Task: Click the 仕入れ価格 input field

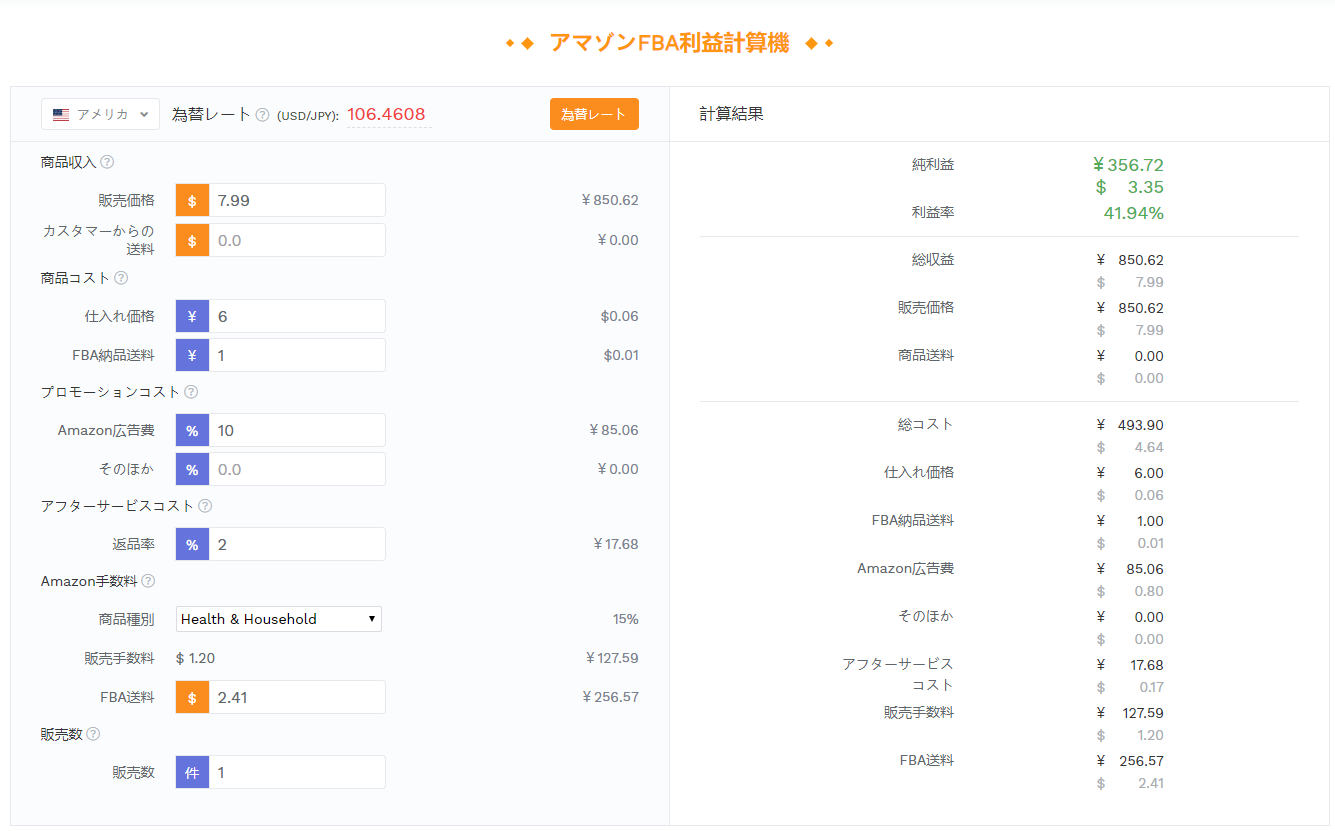Action: click(297, 316)
